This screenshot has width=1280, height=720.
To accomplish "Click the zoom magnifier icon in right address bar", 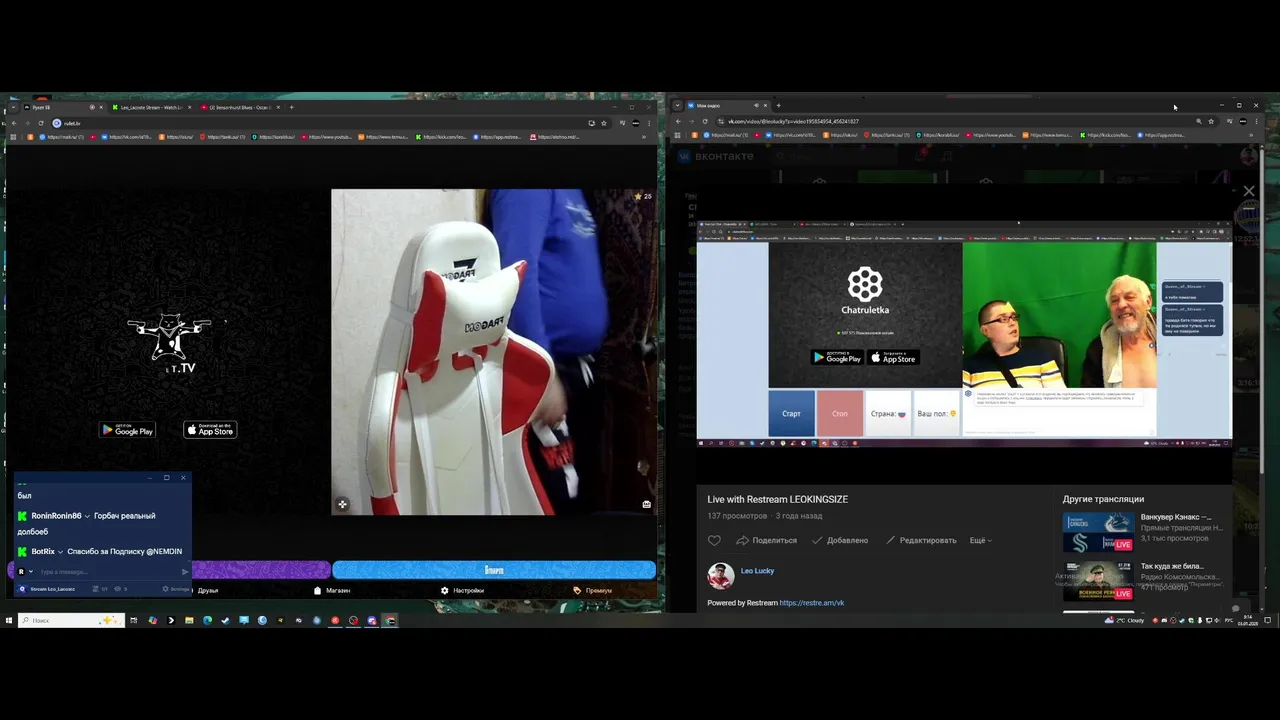I will 1198,121.
